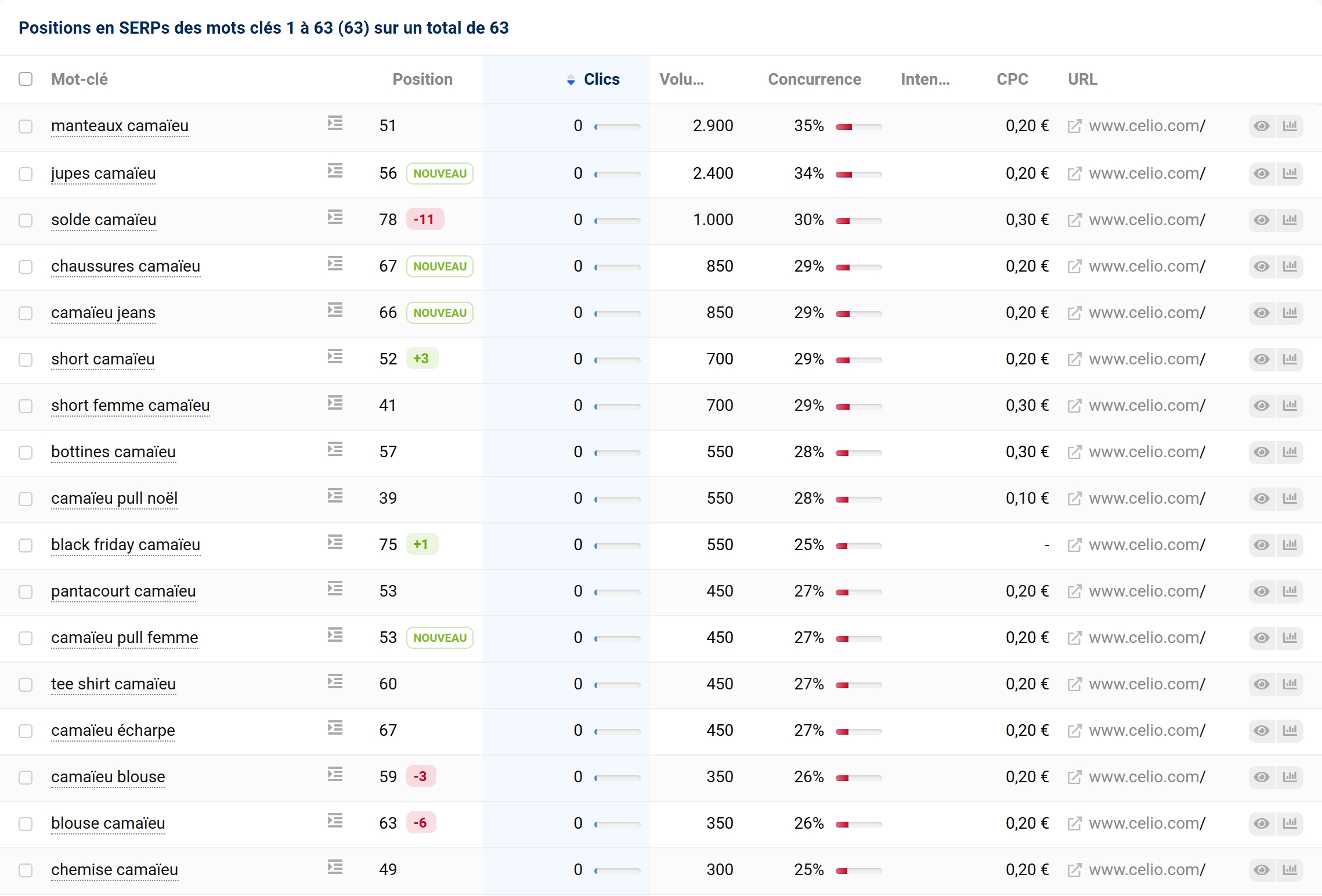Show history chart for chaussures camaïeu

click(x=1290, y=266)
